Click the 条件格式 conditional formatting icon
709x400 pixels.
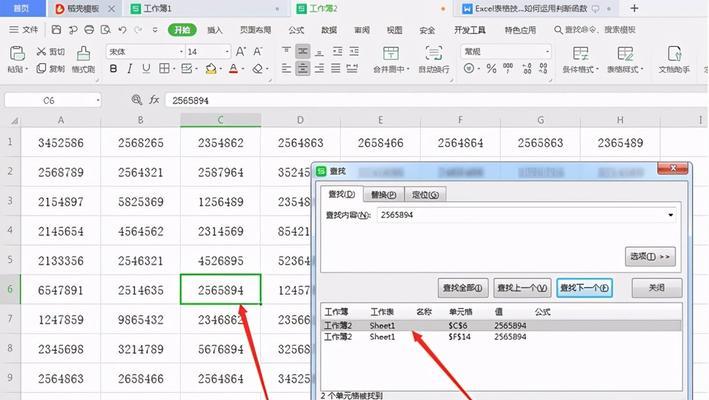coord(581,53)
